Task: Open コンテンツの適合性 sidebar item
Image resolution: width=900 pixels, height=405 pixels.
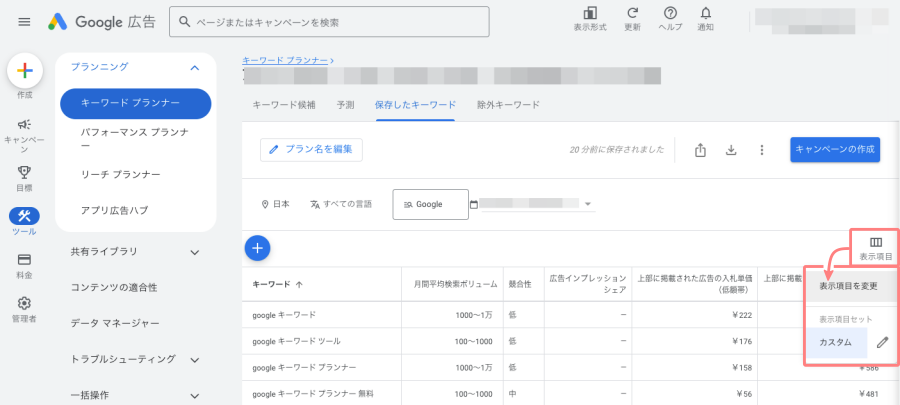Action: pos(114,287)
